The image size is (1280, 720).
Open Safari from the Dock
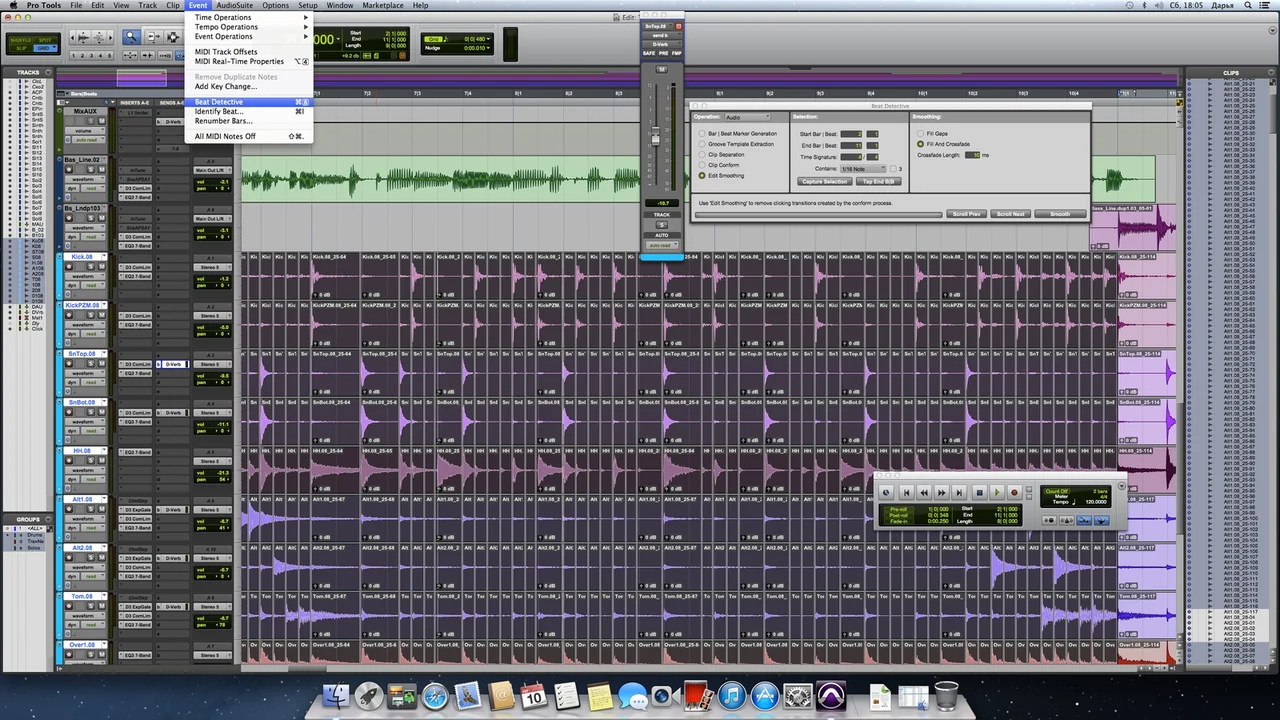click(x=434, y=696)
